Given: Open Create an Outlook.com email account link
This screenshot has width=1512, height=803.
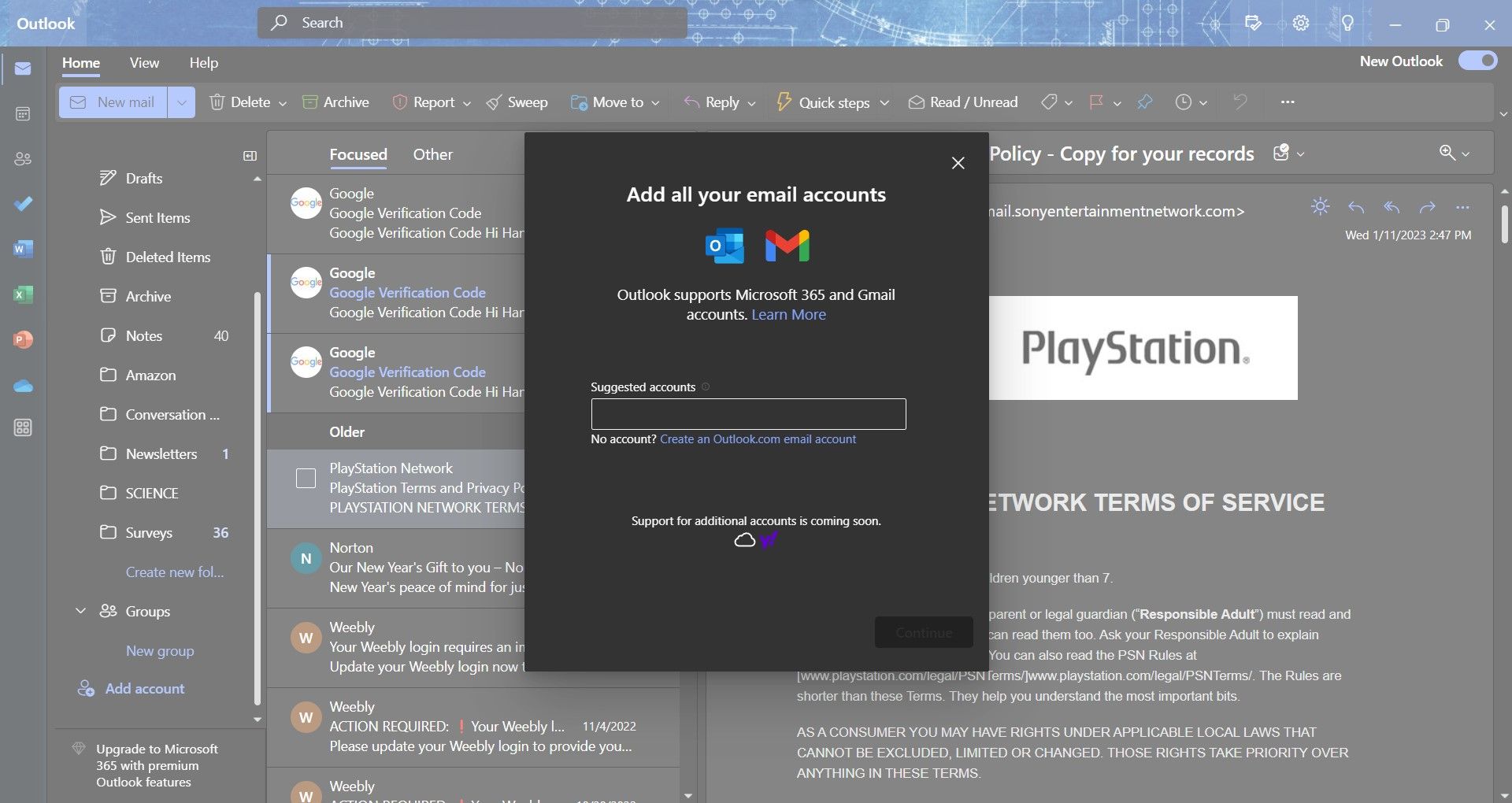Looking at the screenshot, I should tap(758, 439).
